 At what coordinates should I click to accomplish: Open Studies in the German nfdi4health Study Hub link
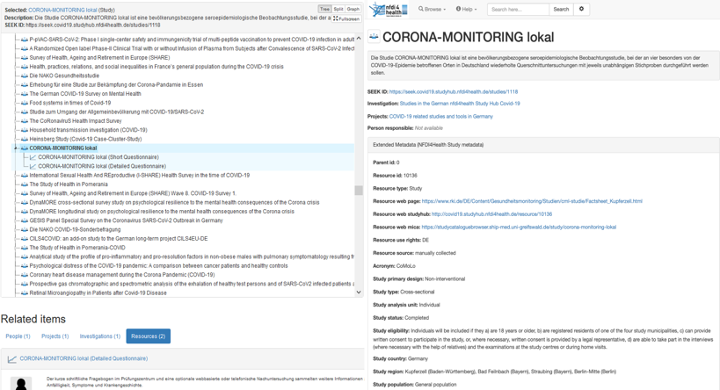(460, 104)
